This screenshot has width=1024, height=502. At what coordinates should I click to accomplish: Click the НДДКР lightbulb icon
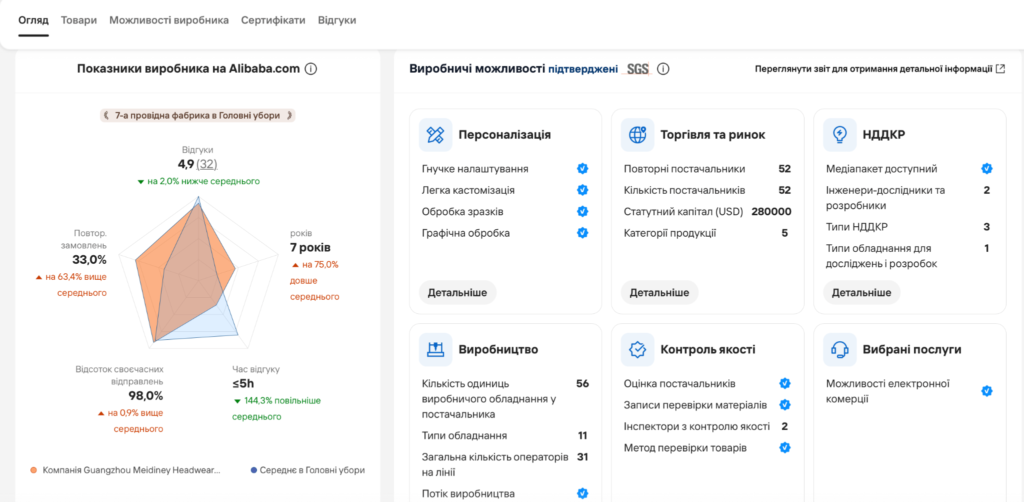tap(839, 135)
